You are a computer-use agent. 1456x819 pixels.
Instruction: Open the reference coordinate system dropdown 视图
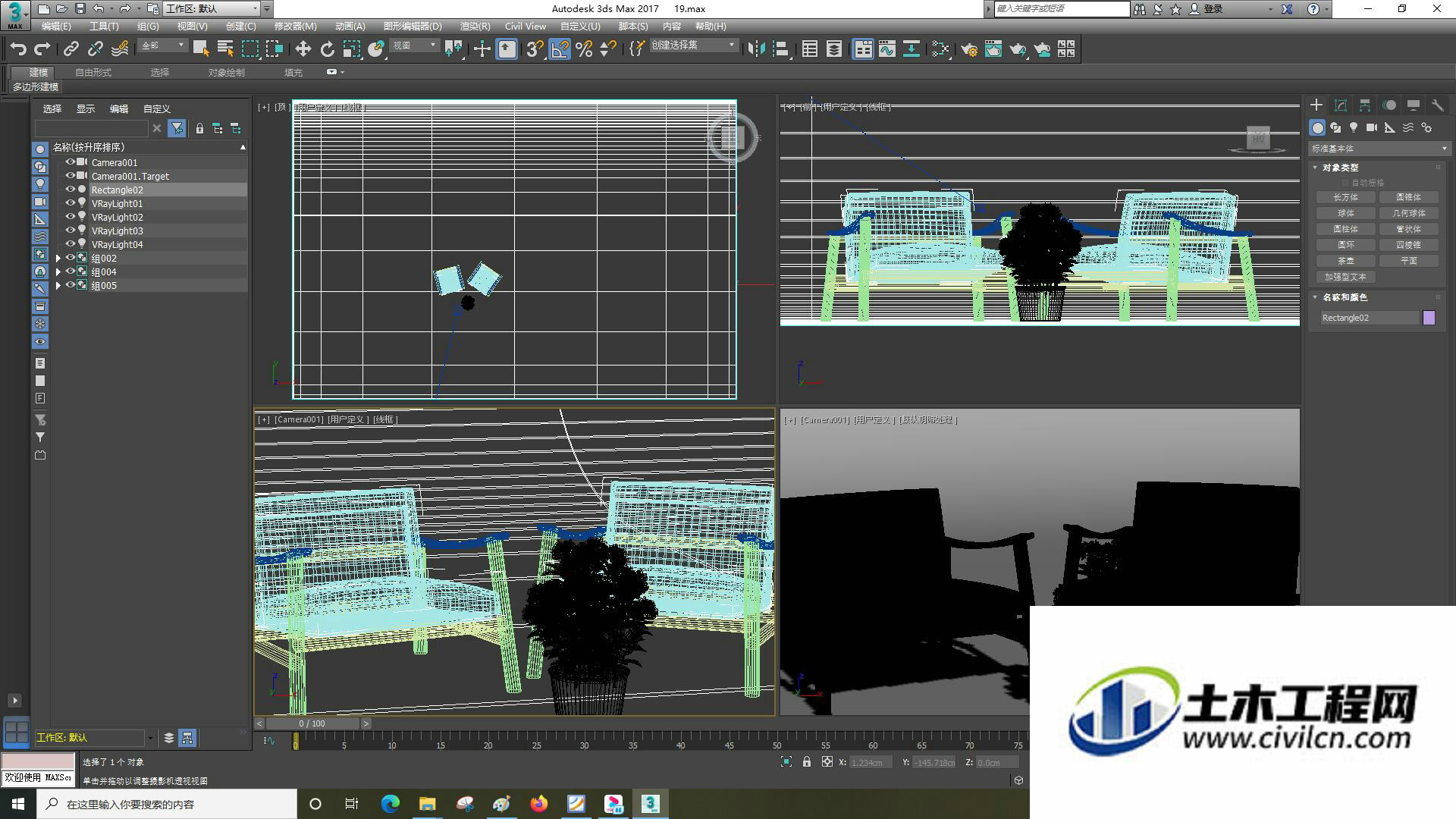click(x=414, y=45)
